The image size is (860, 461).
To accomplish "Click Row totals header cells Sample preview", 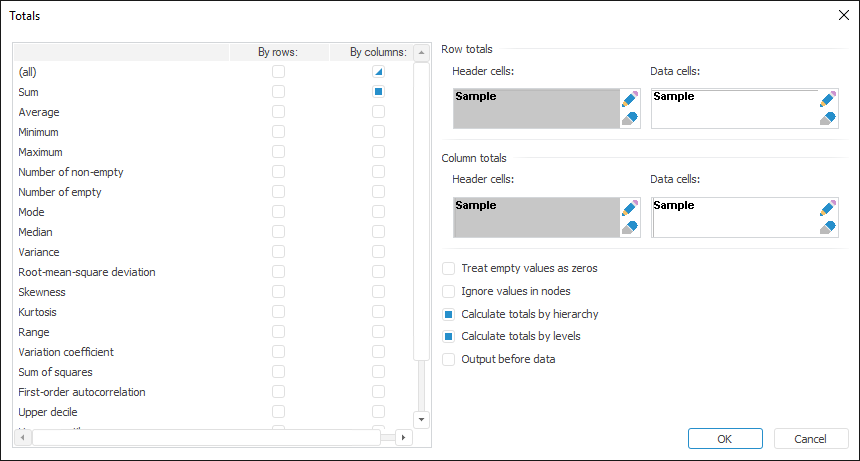I will tap(535, 108).
